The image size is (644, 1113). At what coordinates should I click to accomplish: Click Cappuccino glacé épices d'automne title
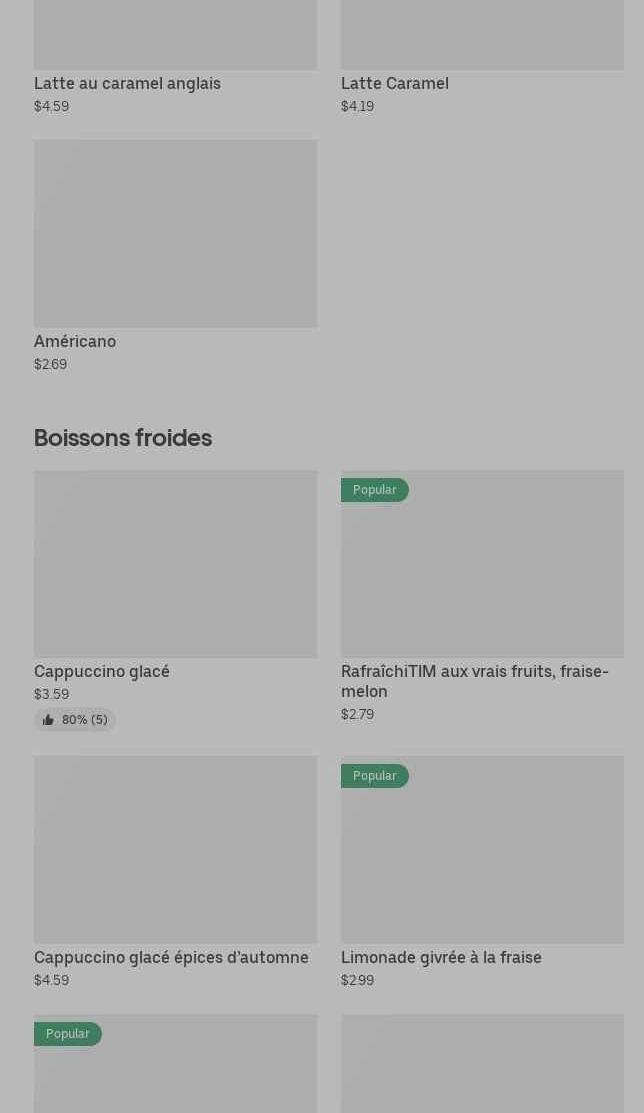click(171, 958)
